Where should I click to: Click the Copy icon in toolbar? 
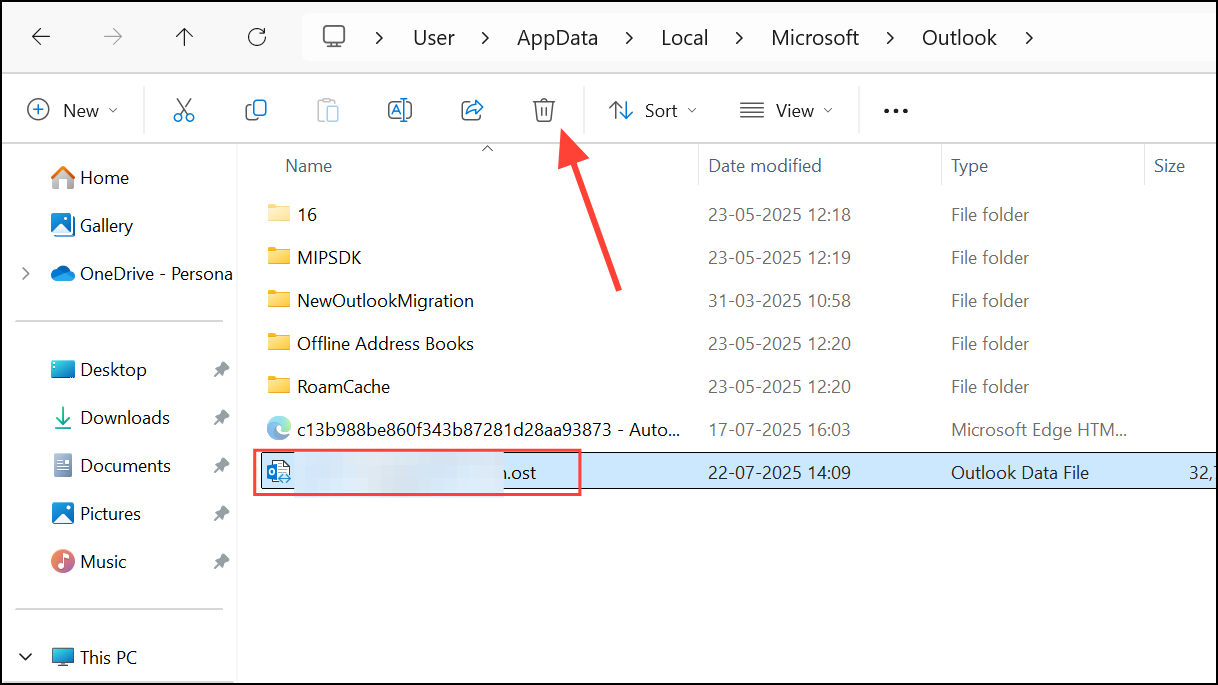256,110
